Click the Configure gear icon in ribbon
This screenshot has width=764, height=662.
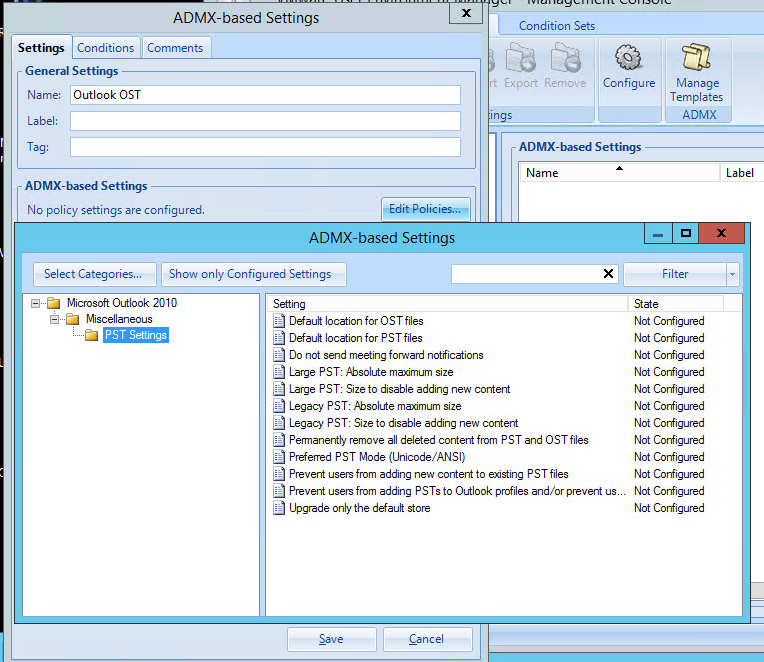tap(628, 57)
